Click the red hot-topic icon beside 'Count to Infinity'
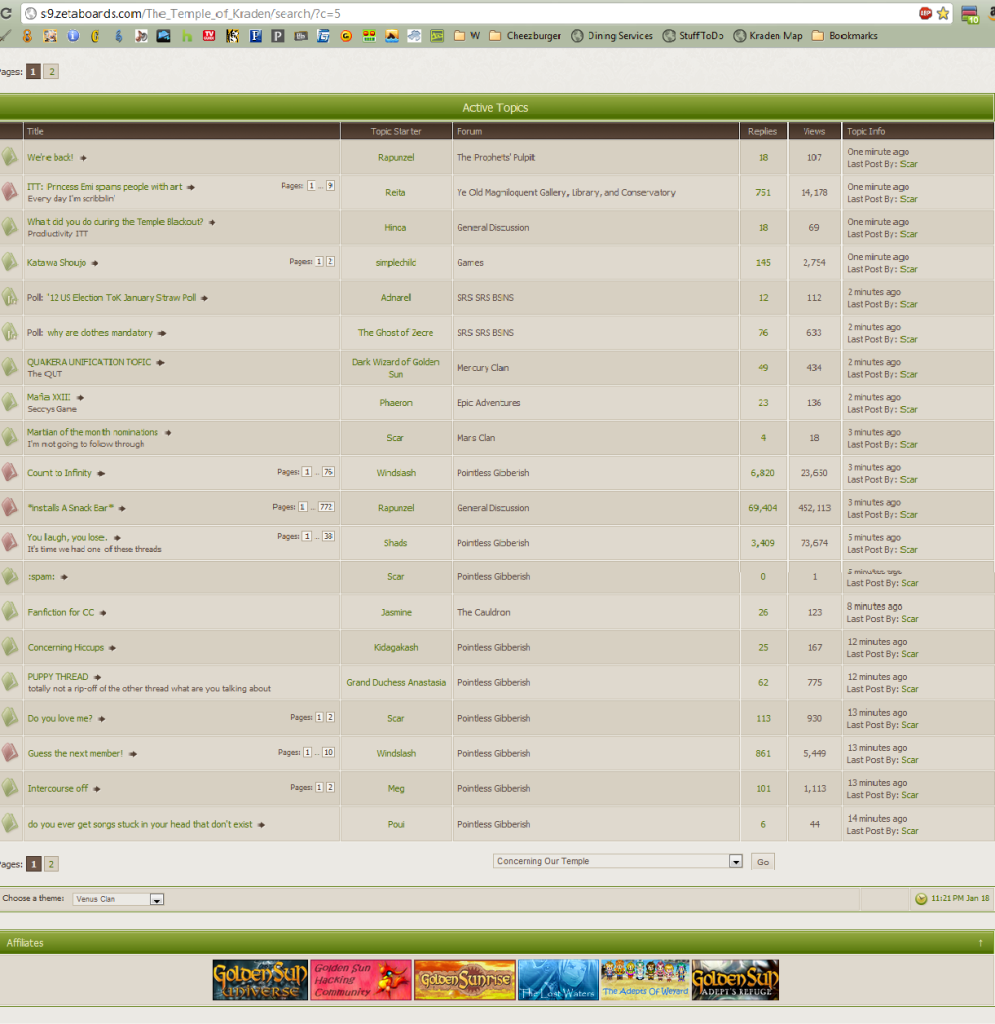 click(x=10, y=472)
